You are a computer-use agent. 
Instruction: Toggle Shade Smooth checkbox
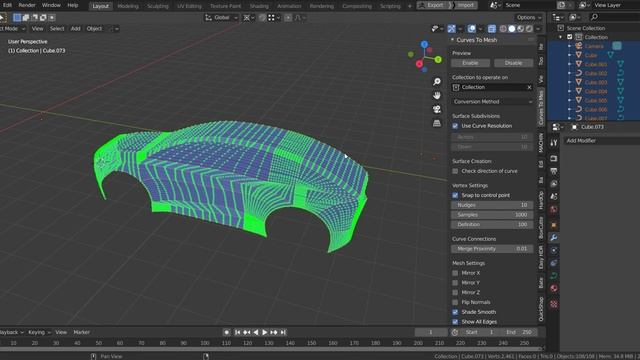click(x=455, y=312)
